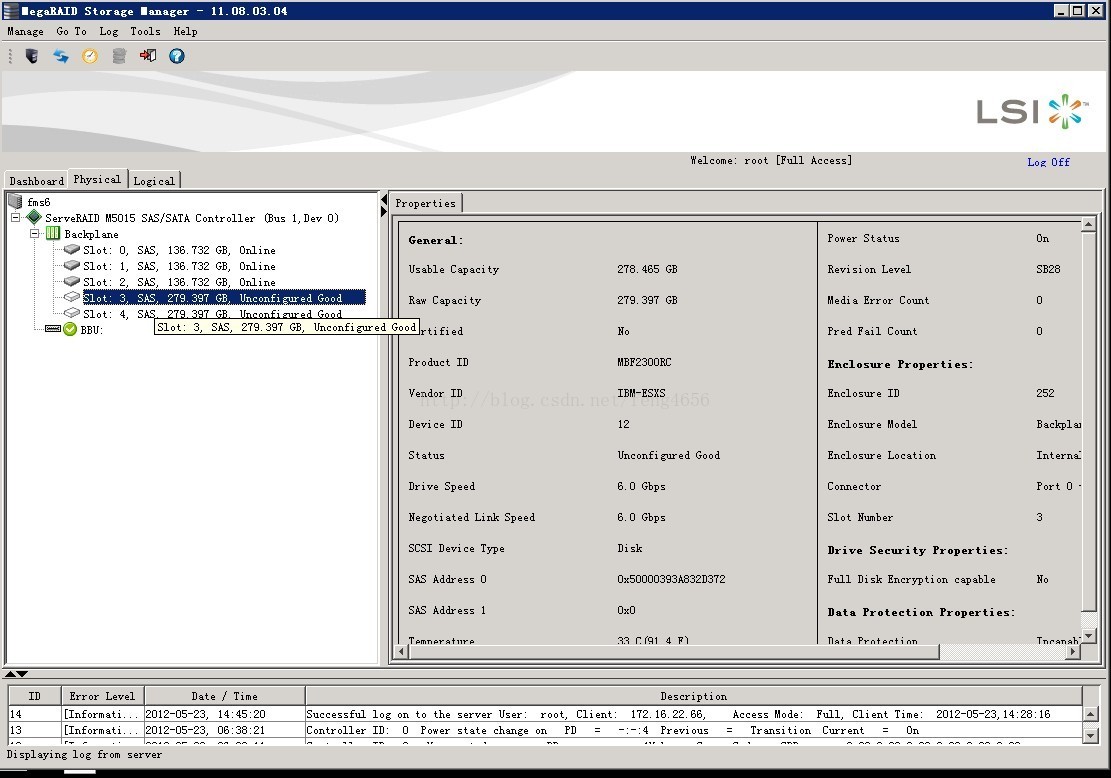Viewport: 1111px width, 778px height.
Task: Select log row with ID 13
Action: (x=545, y=730)
